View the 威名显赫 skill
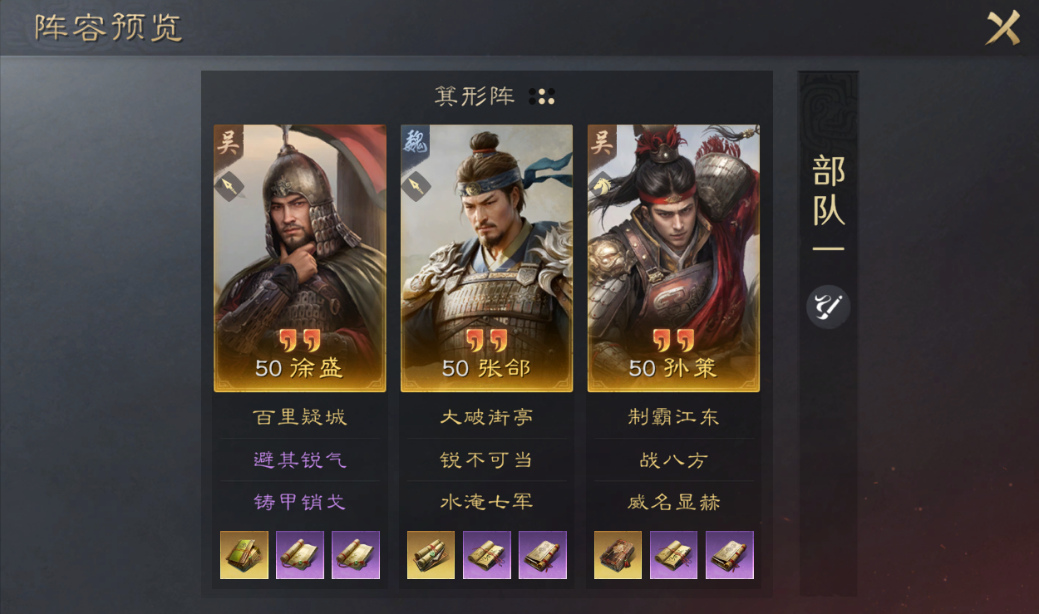1039x614 pixels. tap(674, 502)
